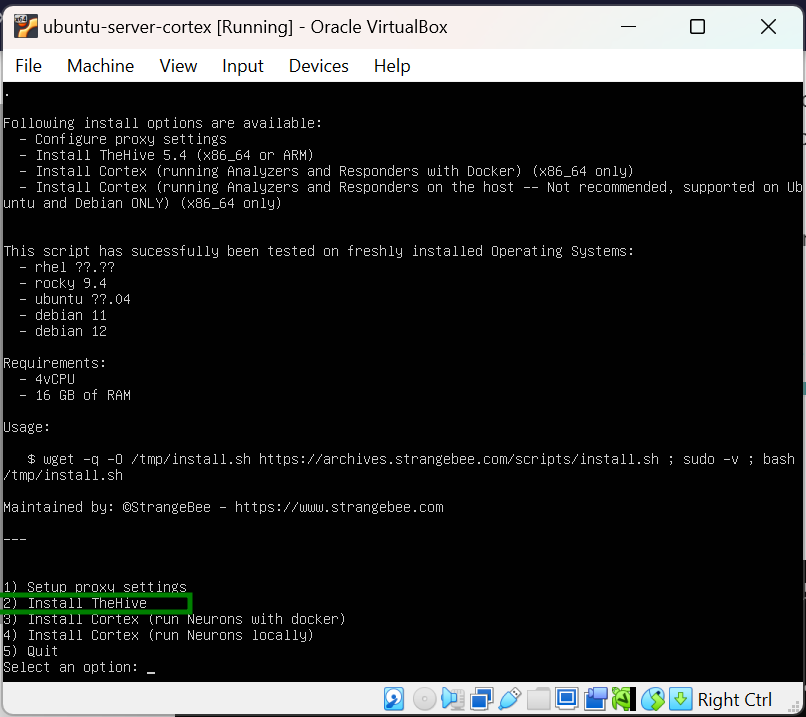Click the https://www.strangebee.com URL text

339,507
